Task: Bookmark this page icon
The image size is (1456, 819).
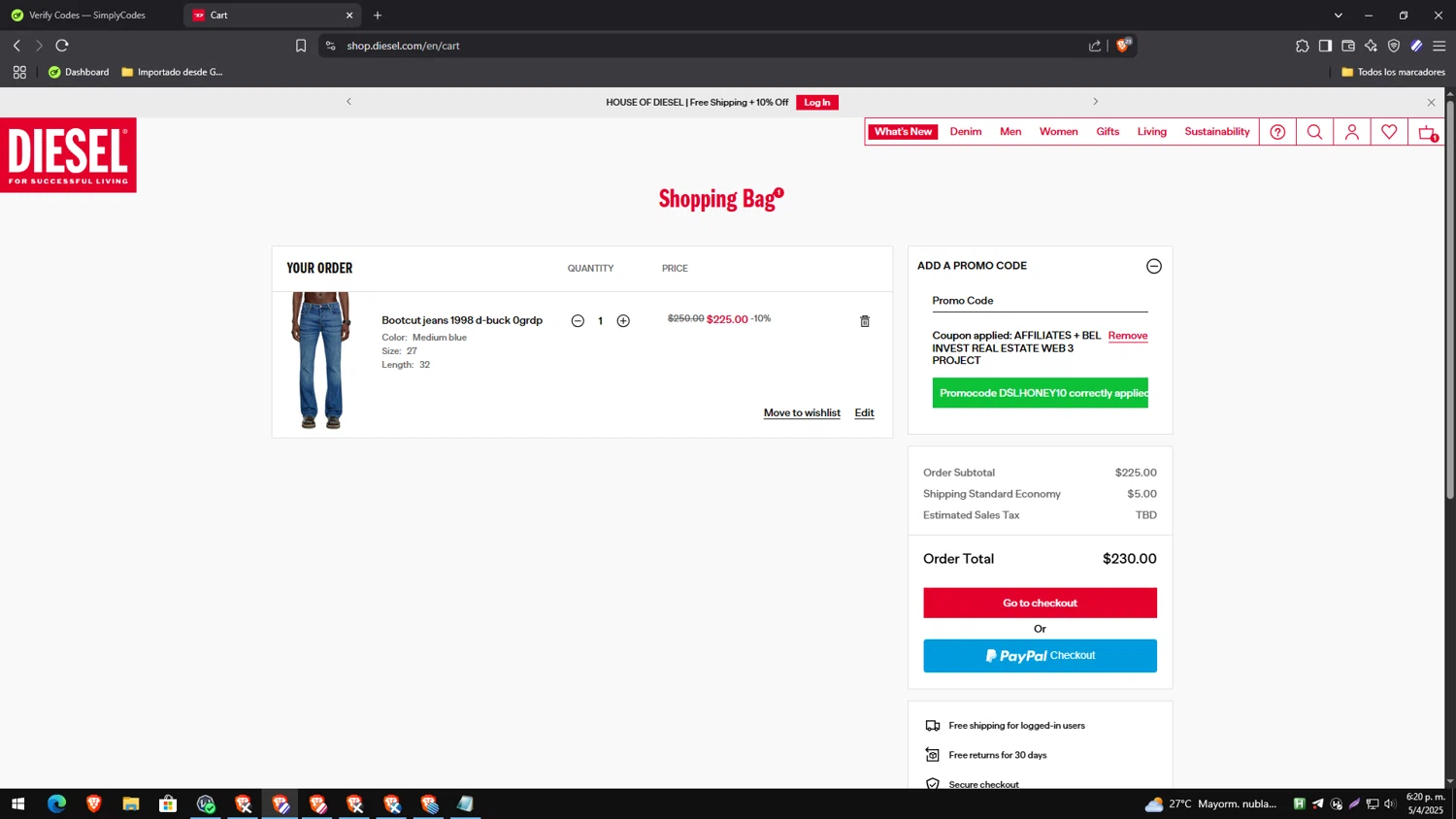Action: coord(301,46)
